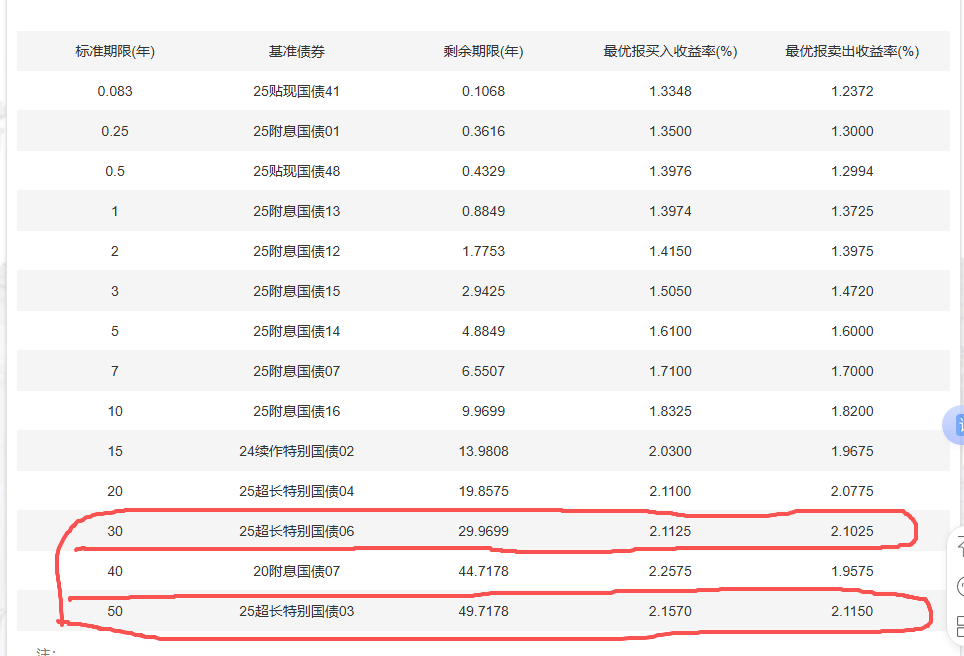Click remaining term value 0.8849
The height and width of the screenshot is (656, 964).
483,211
